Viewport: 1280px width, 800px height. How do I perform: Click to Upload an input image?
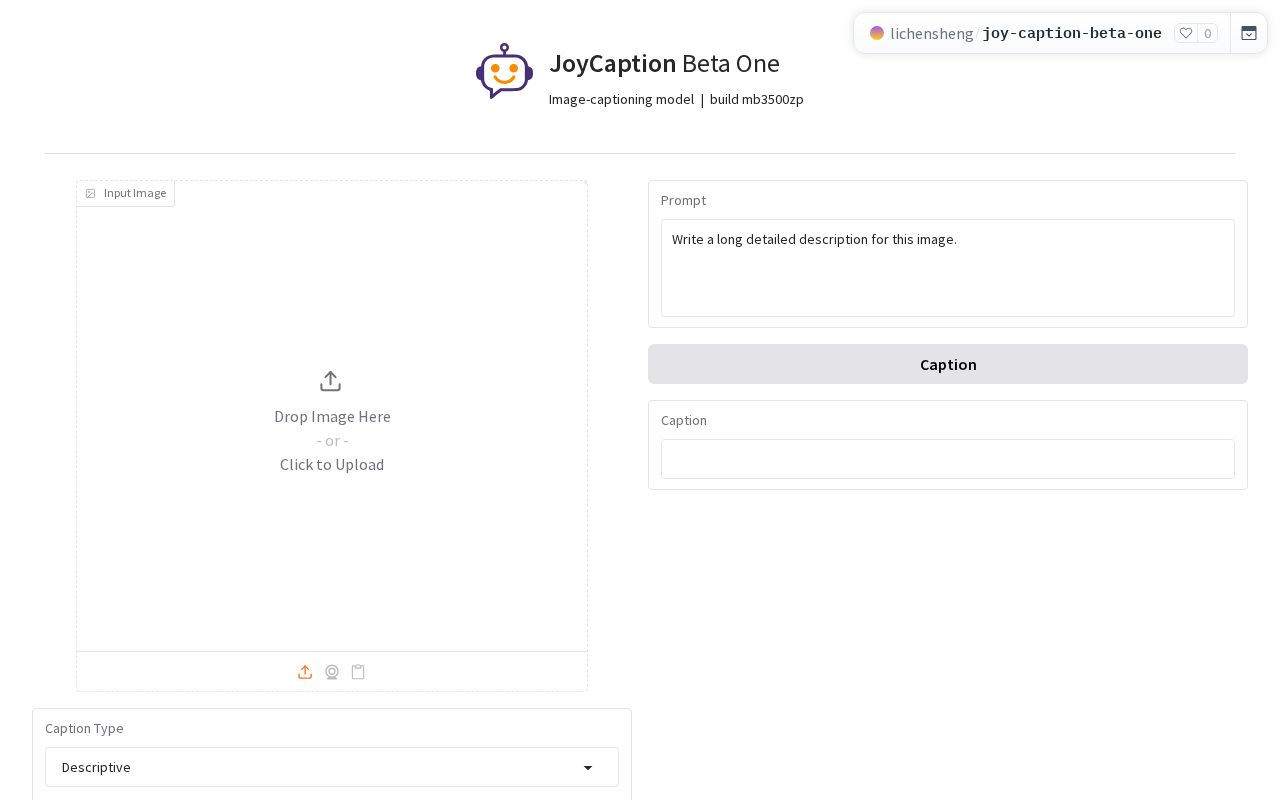point(332,464)
